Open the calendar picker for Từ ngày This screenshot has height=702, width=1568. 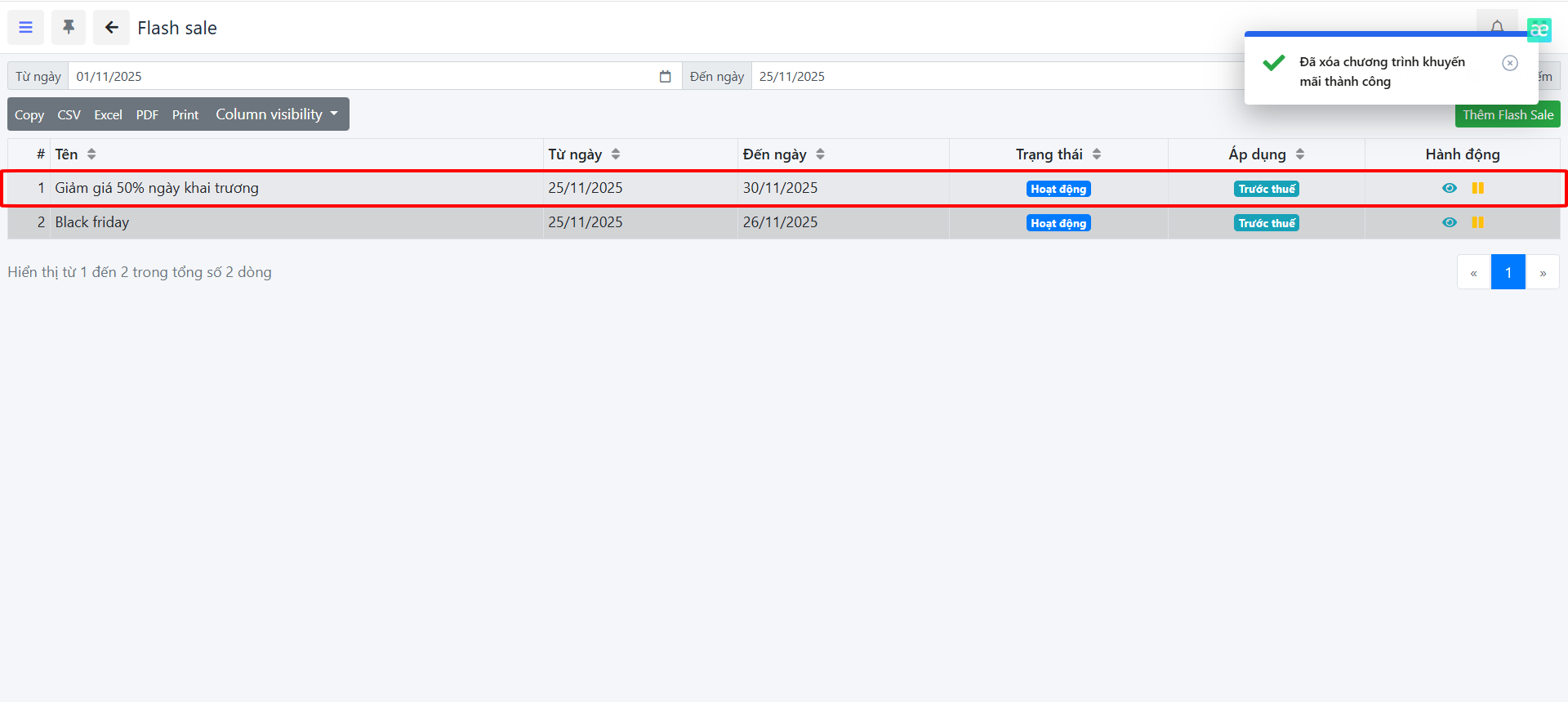pyautogui.click(x=665, y=76)
